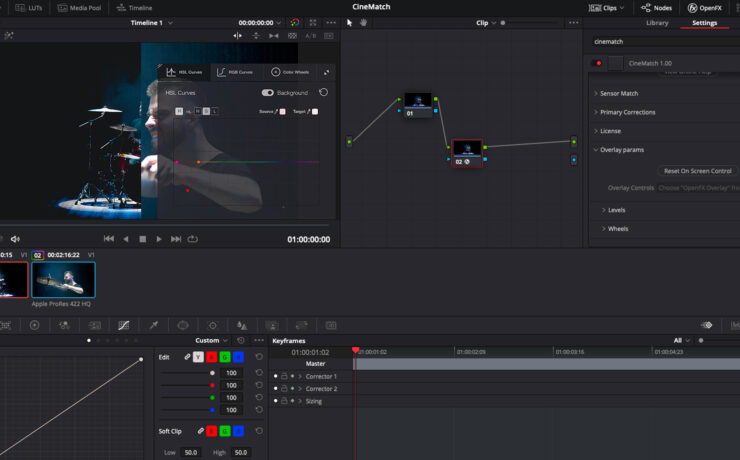Click the colorful bypass grades icon
This screenshot has height=460, width=740.
(294, 23)
